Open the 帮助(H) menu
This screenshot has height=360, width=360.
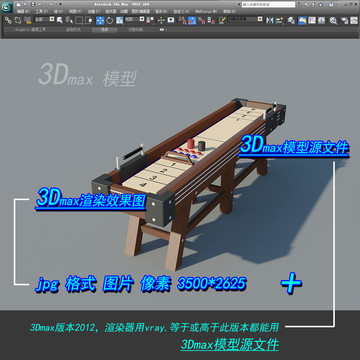(229, 11)
